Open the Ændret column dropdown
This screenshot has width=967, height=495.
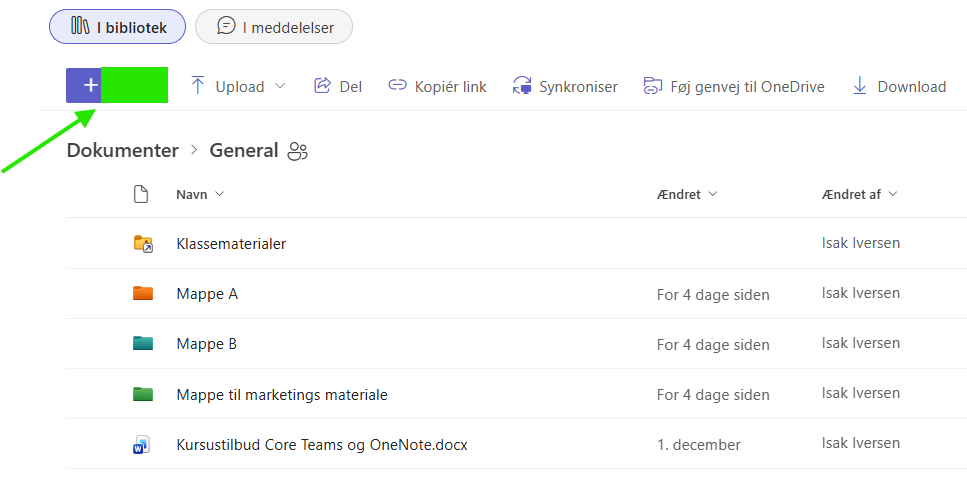(x=713, y=194)
